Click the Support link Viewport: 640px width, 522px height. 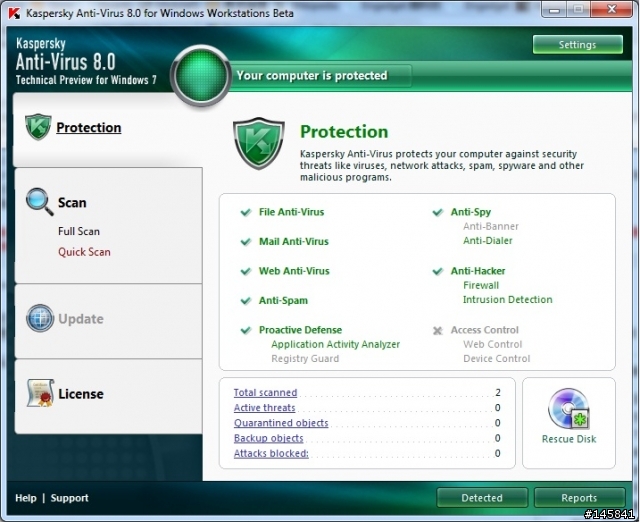[69, 498]
